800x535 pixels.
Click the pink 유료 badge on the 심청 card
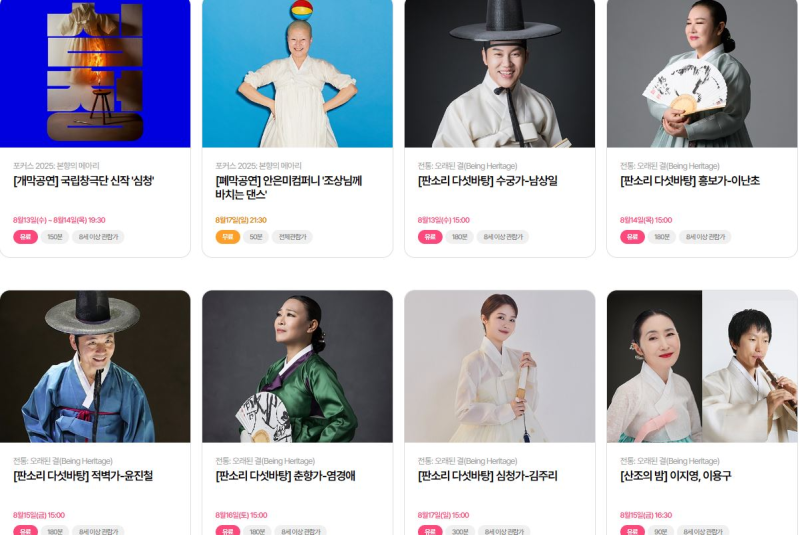click(x=26, y=237)
